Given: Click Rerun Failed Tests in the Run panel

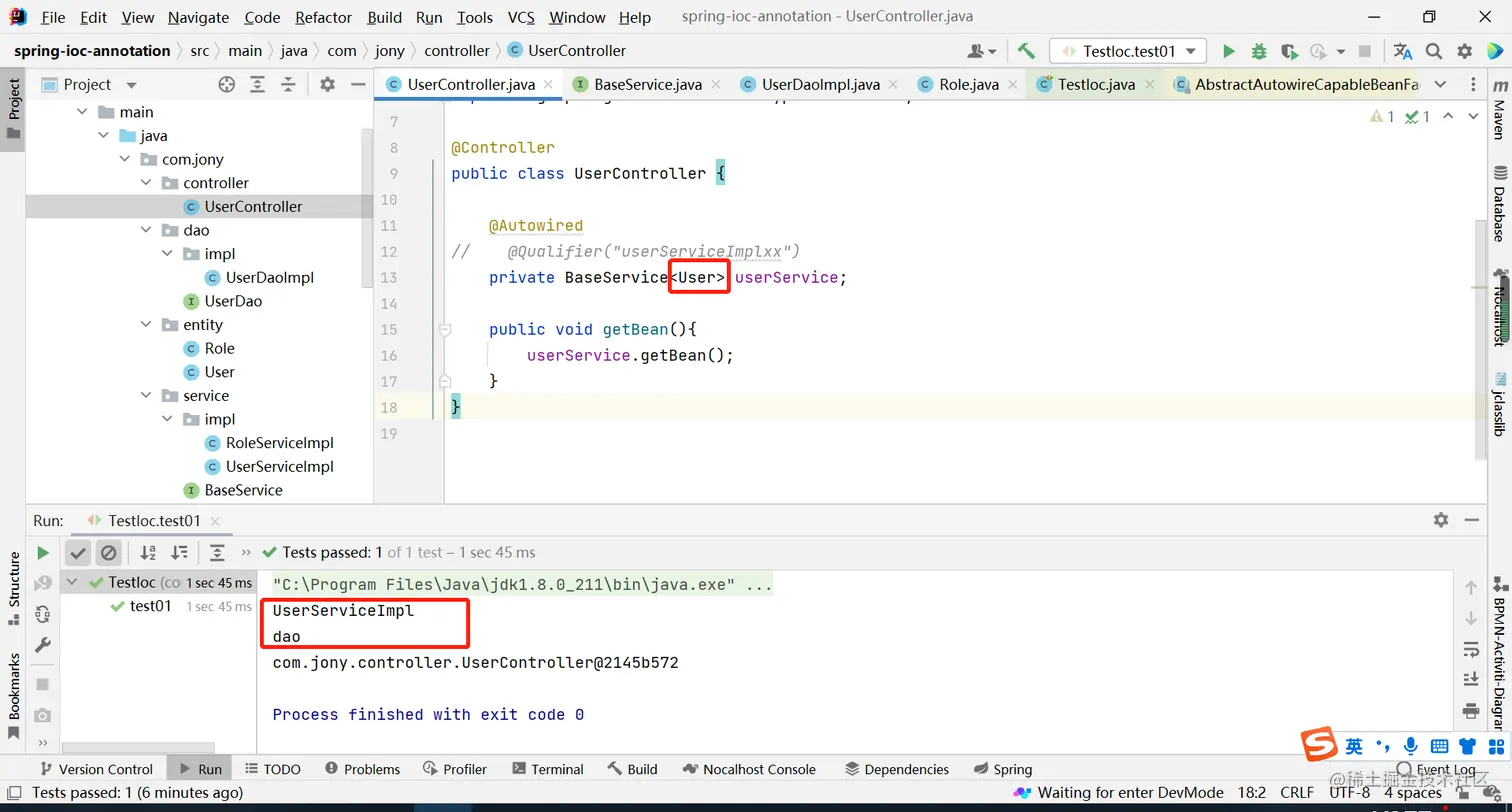Looking at the screenshot, I should click(43, 583).
